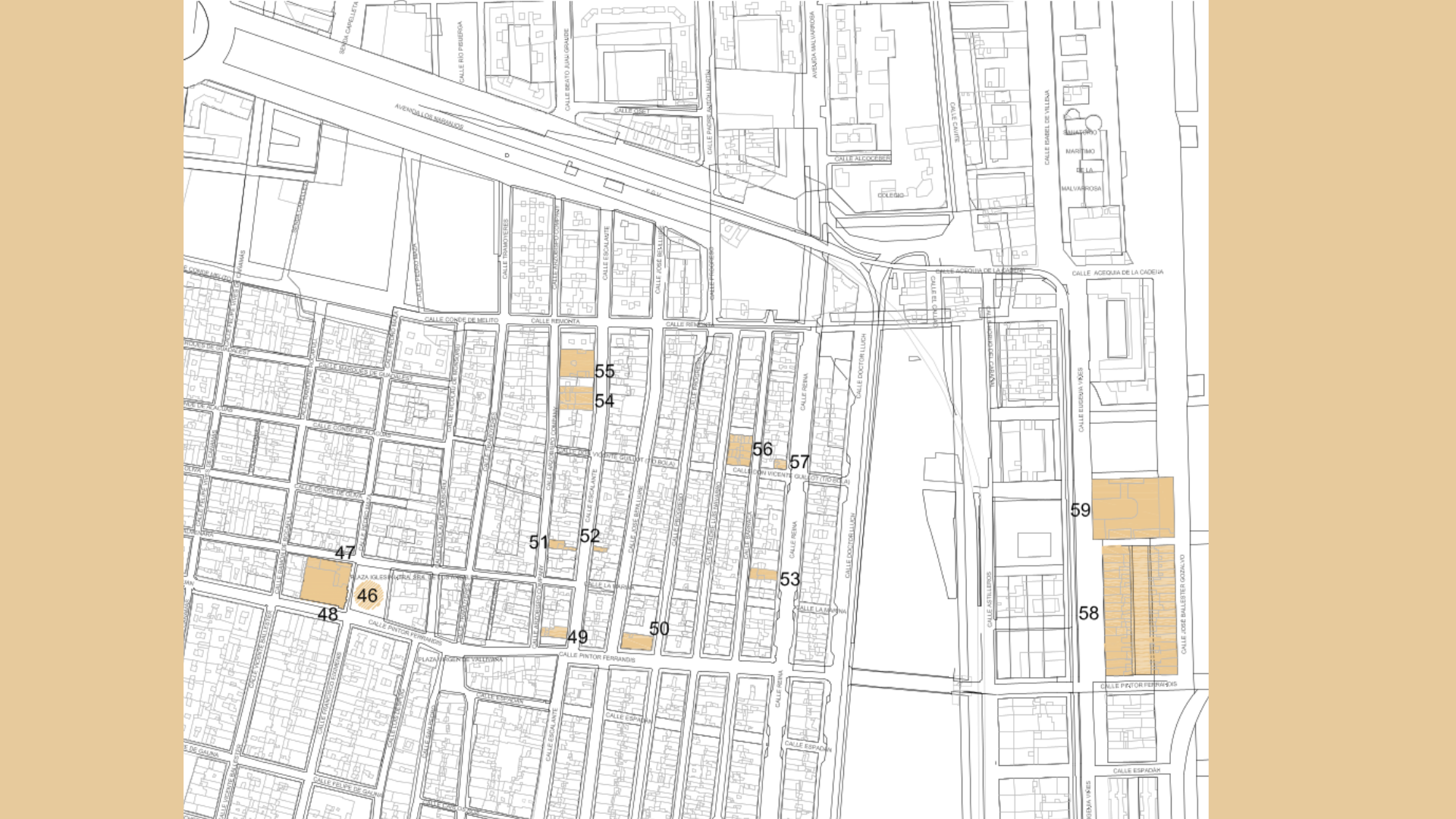Click the shaded parcel numbered 56
The height and width of the screenshot is (819, 1456).
pyautogui.click(x=739, y=450)
